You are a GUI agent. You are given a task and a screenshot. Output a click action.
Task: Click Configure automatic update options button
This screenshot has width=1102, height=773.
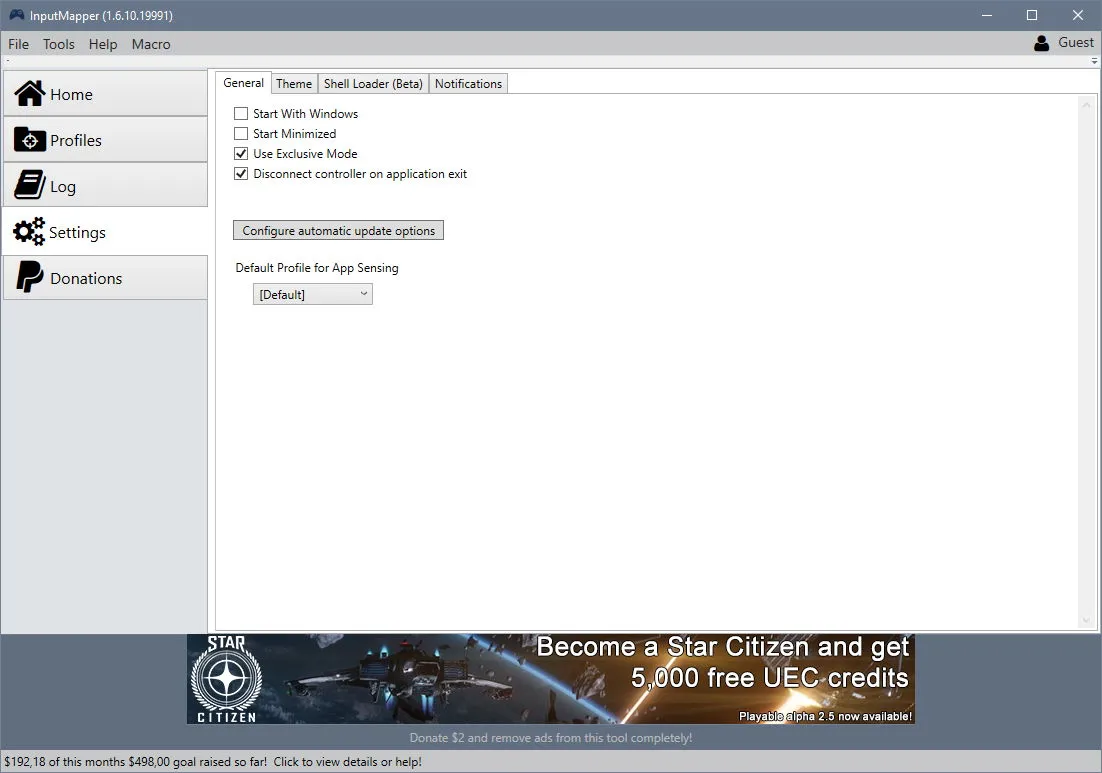point(338,230)
